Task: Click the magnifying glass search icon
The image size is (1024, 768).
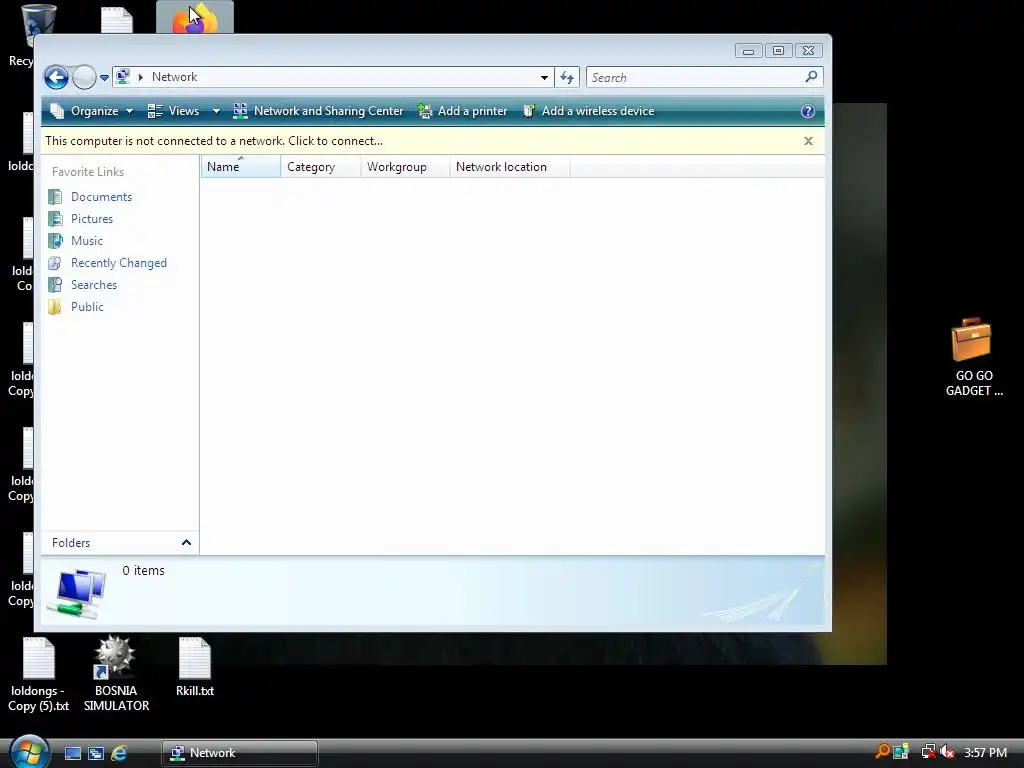Action: click(x=811, y=77)
